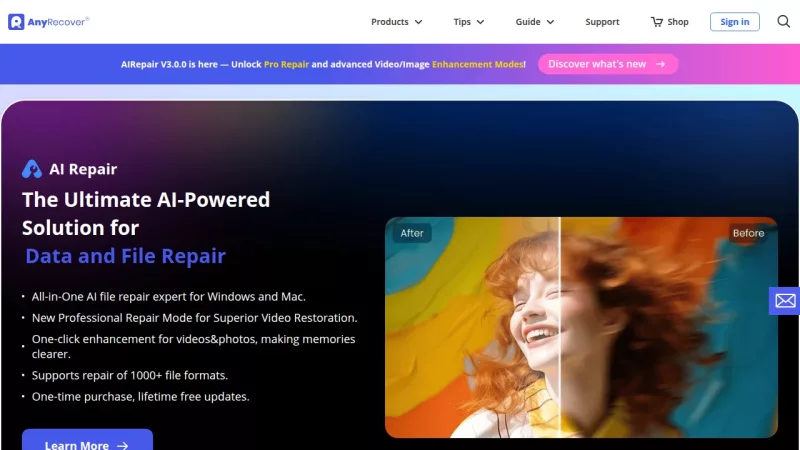Click the Sign in button

pos(735,21)
